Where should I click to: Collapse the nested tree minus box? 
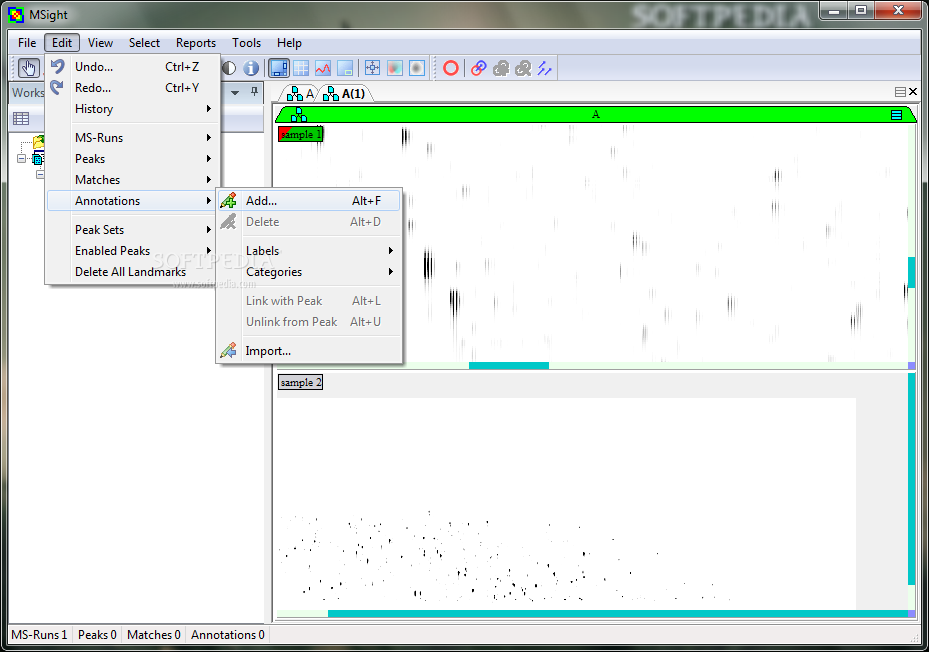tap(40, 174)
